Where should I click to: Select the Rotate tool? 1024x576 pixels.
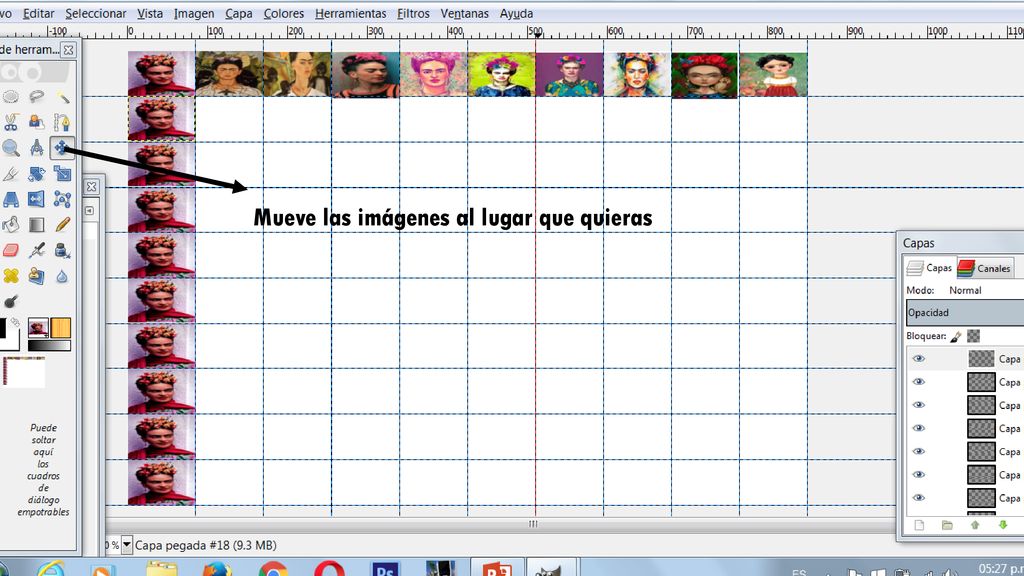[37, 174]
